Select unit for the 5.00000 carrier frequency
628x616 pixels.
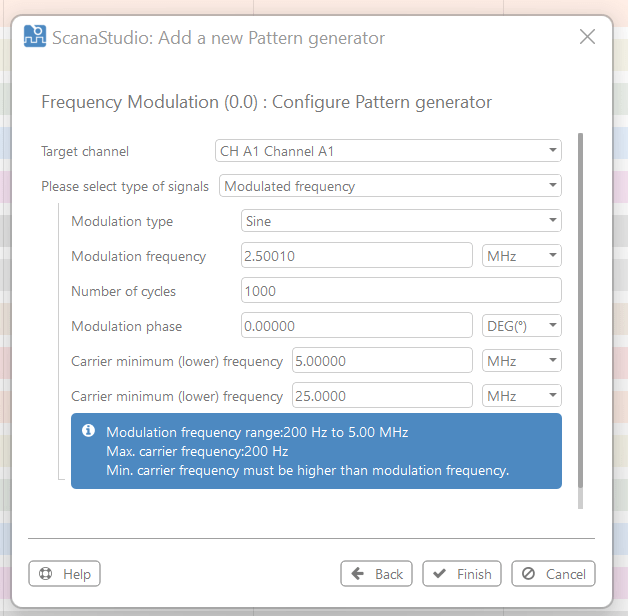(521, 361)
